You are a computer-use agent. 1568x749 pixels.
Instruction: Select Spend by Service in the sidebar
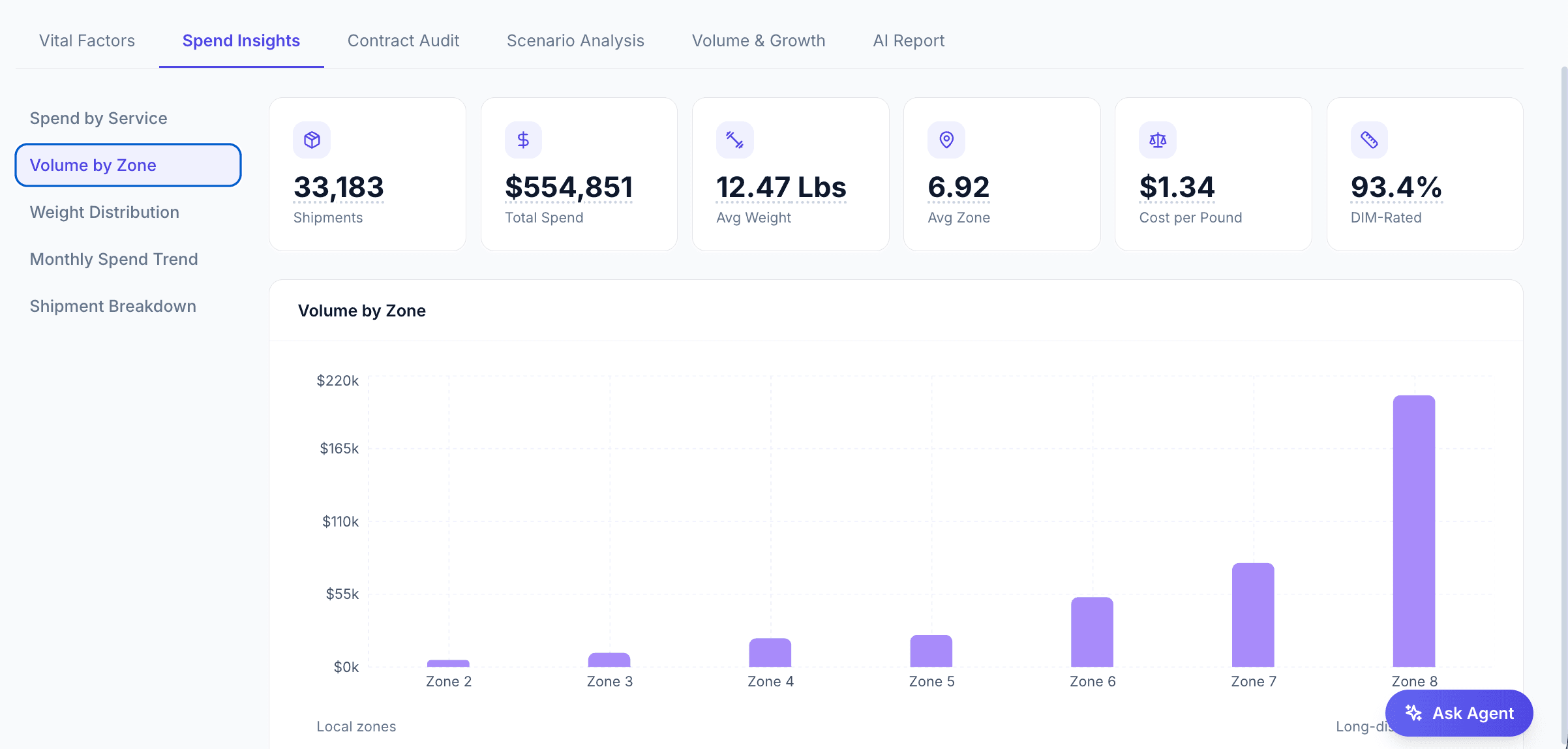pos(98,118)
